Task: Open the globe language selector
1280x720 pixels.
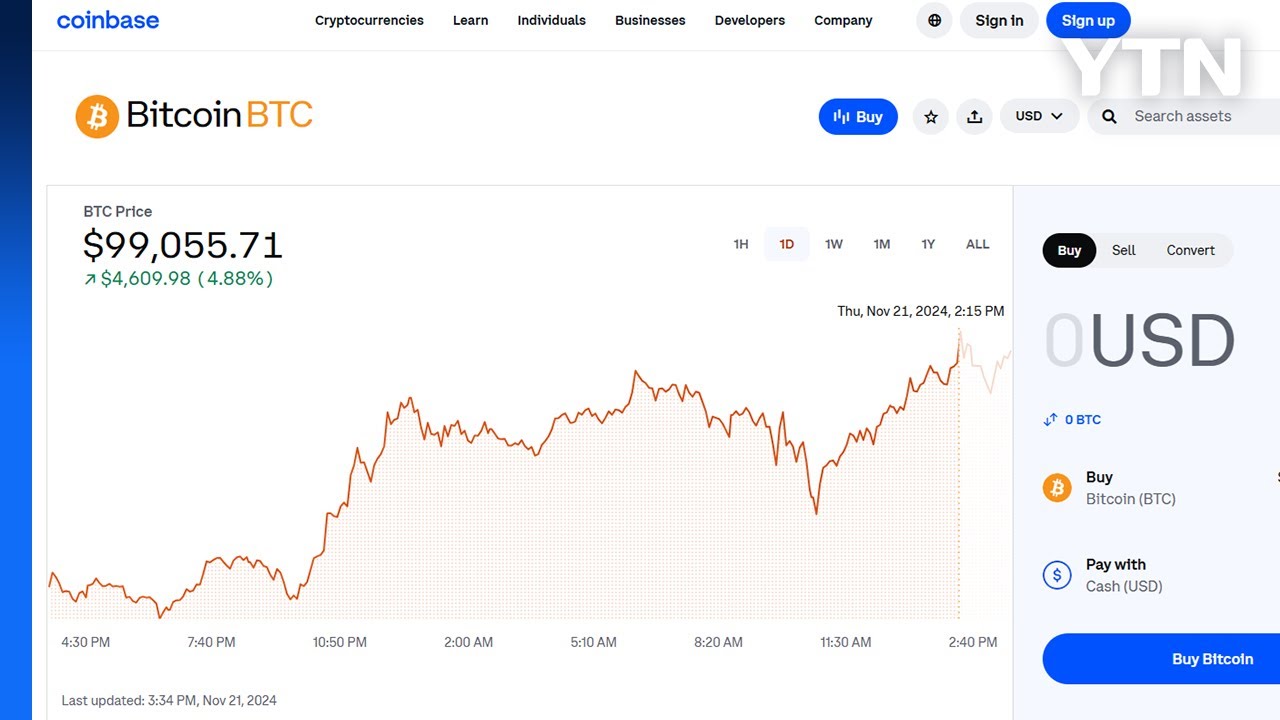Action: click(934, 20)
